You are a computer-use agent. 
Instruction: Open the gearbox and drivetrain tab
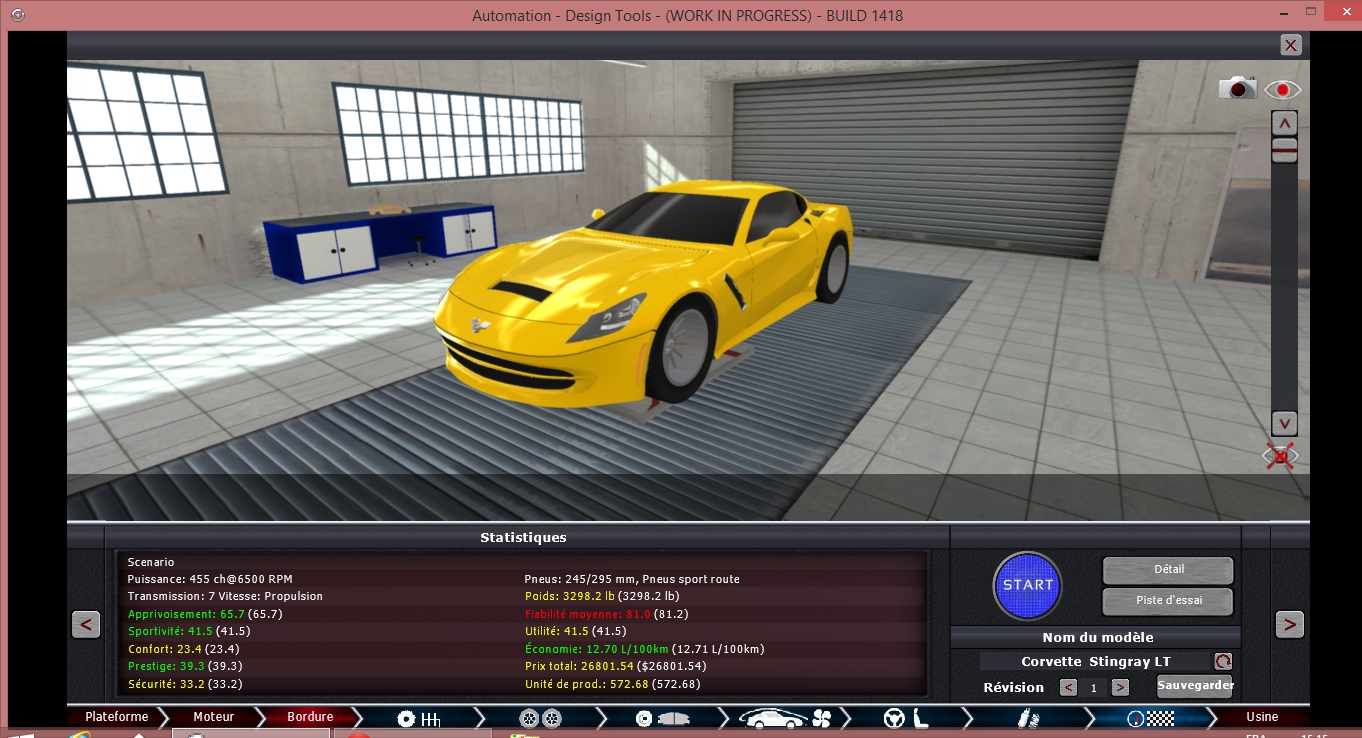pos(419,718)
